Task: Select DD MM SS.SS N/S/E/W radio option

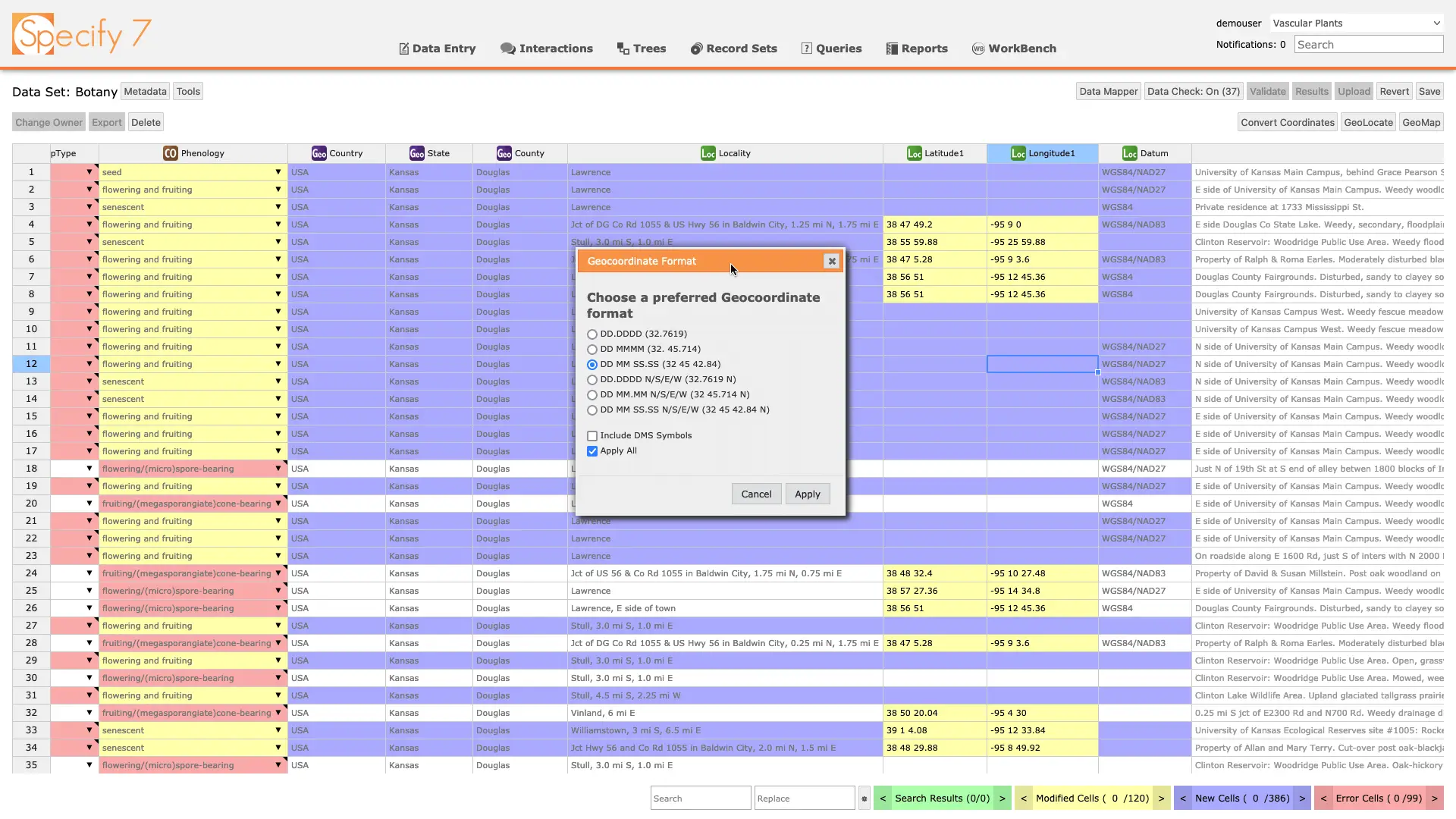Action: (x=592, y=410)
